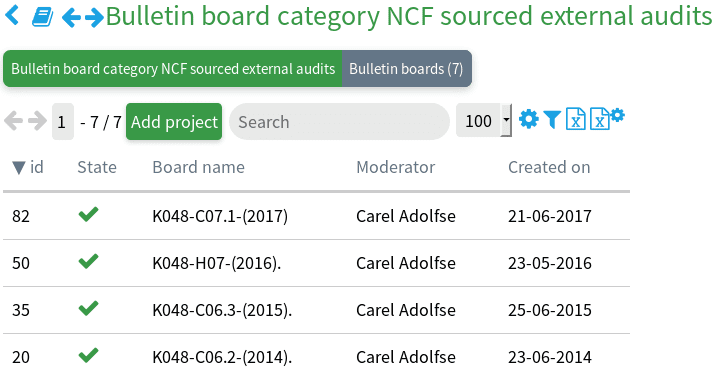Toggle state checkmark for board 82
Screen dimensions: 719x376
click(x=88, y=214)
